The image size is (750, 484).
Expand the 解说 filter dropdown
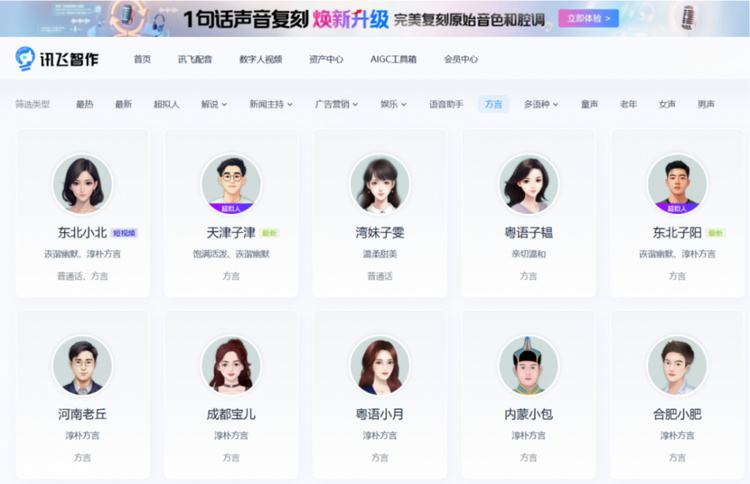(214, 104)
